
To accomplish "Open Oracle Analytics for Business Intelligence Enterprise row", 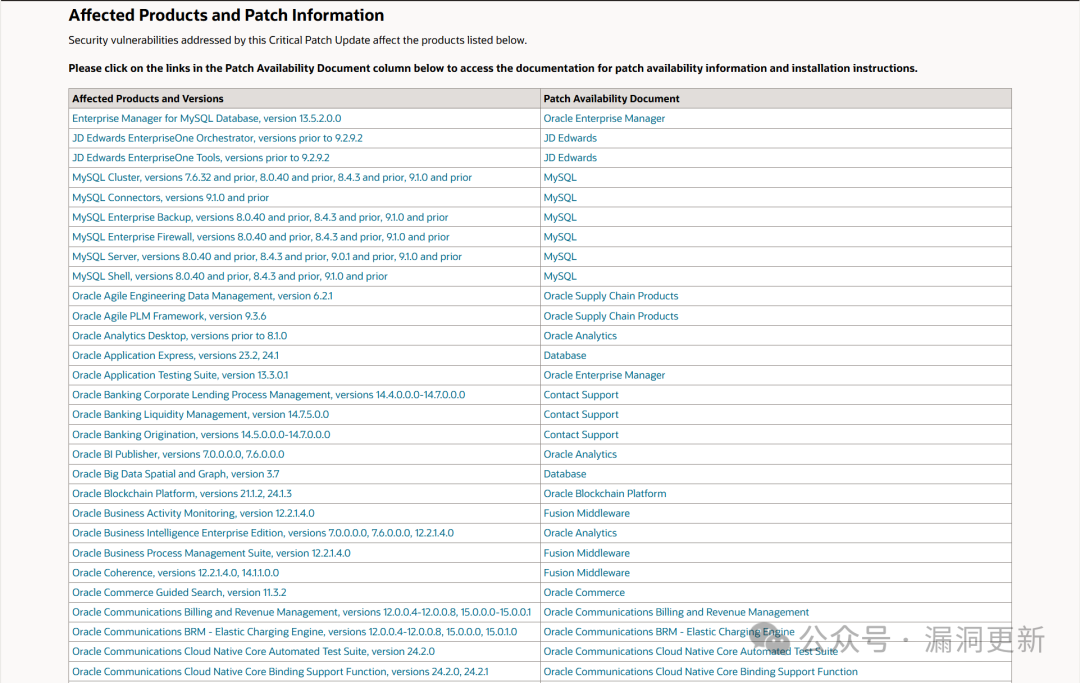I will 580,533.
